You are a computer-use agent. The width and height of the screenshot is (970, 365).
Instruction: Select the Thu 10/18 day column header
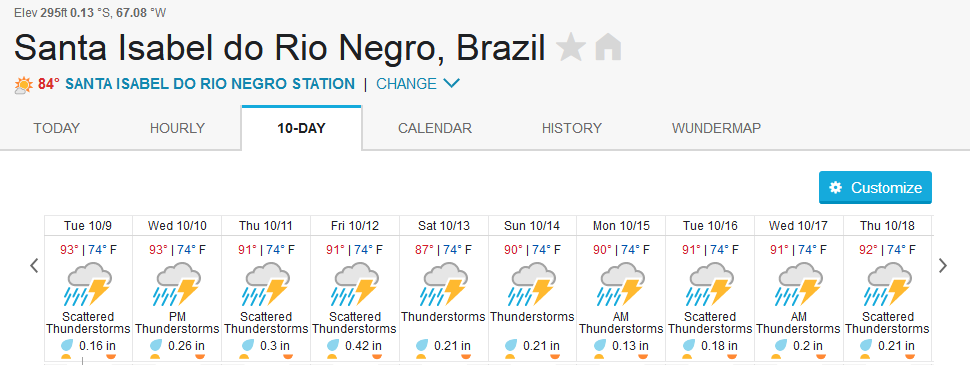[x=887, y=226]
